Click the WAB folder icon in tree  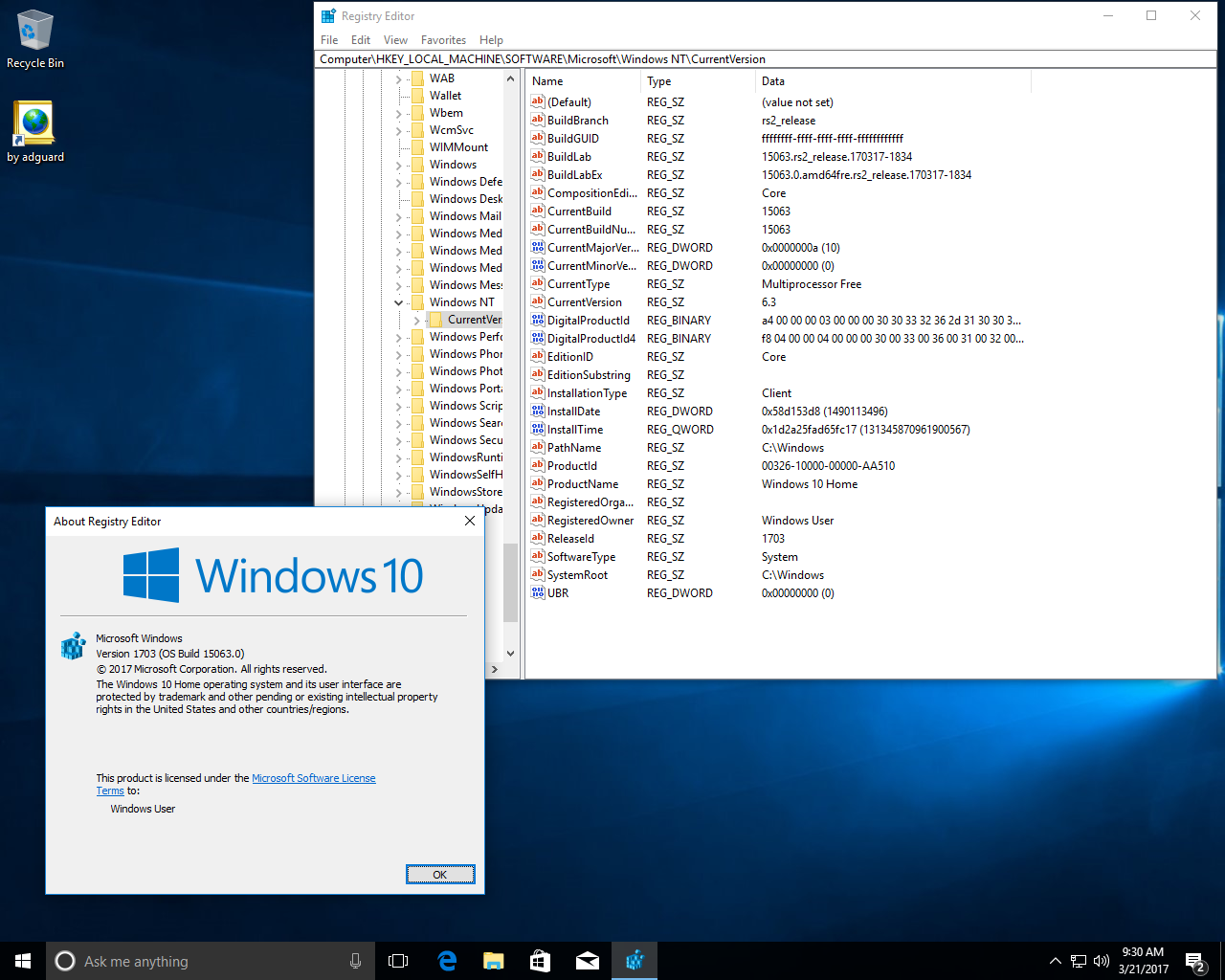click(417, 78)
